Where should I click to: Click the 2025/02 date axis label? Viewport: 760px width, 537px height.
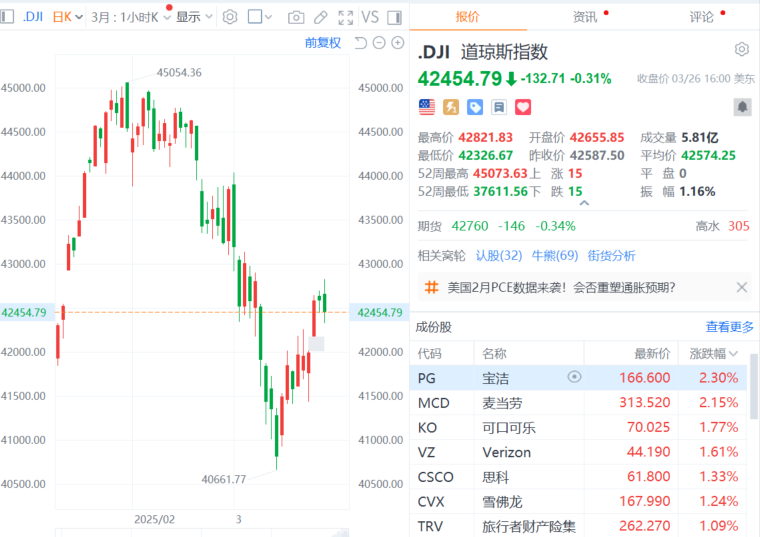click(154, 520)
